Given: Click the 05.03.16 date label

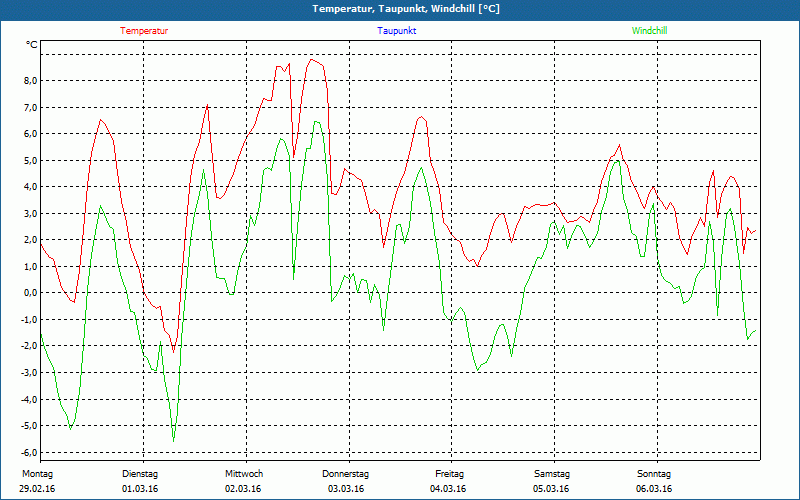Looking at the screenshot, I should click(551, 489).
